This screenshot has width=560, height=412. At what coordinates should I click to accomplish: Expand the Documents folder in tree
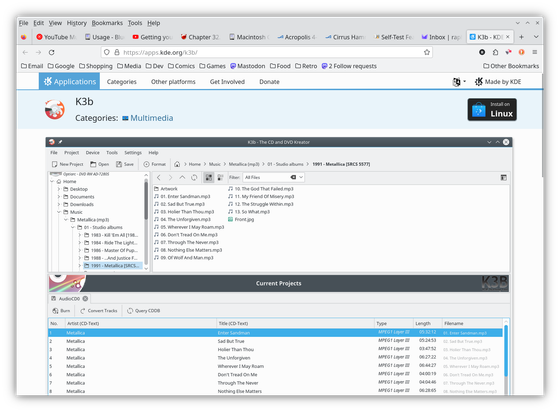click(59, 197)
